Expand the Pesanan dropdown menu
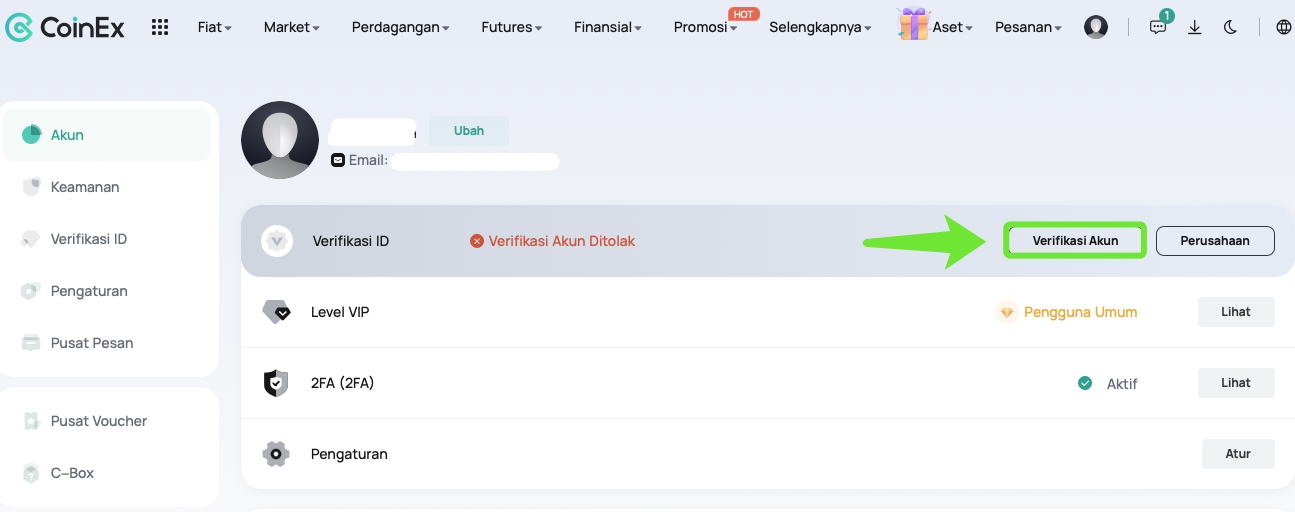1295x512 pixels. tap(1029, 27)
